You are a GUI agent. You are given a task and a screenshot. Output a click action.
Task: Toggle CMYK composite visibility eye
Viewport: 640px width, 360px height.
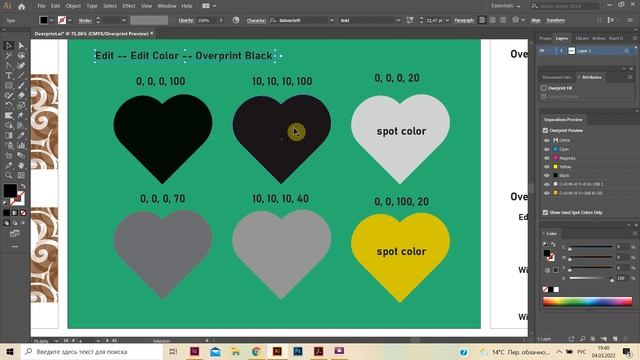pyautogui.click(x=547, y=140)
